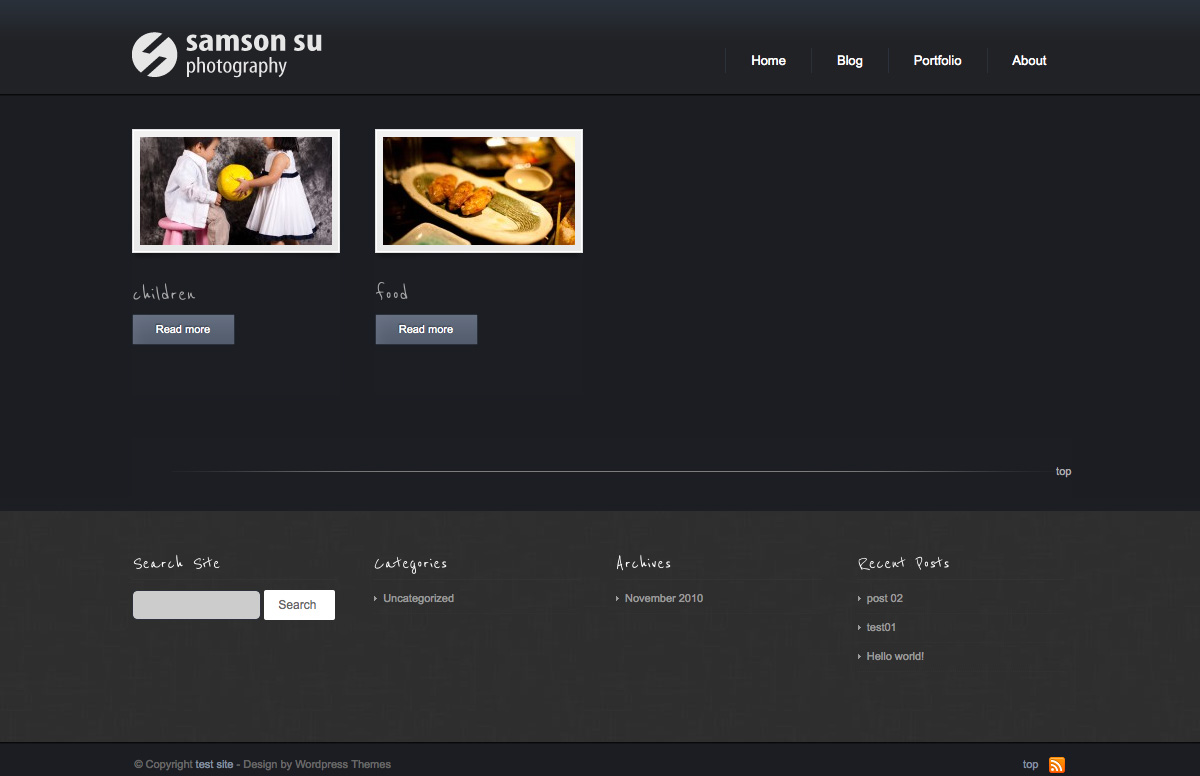Click the food gallery title

click(392, 293)
